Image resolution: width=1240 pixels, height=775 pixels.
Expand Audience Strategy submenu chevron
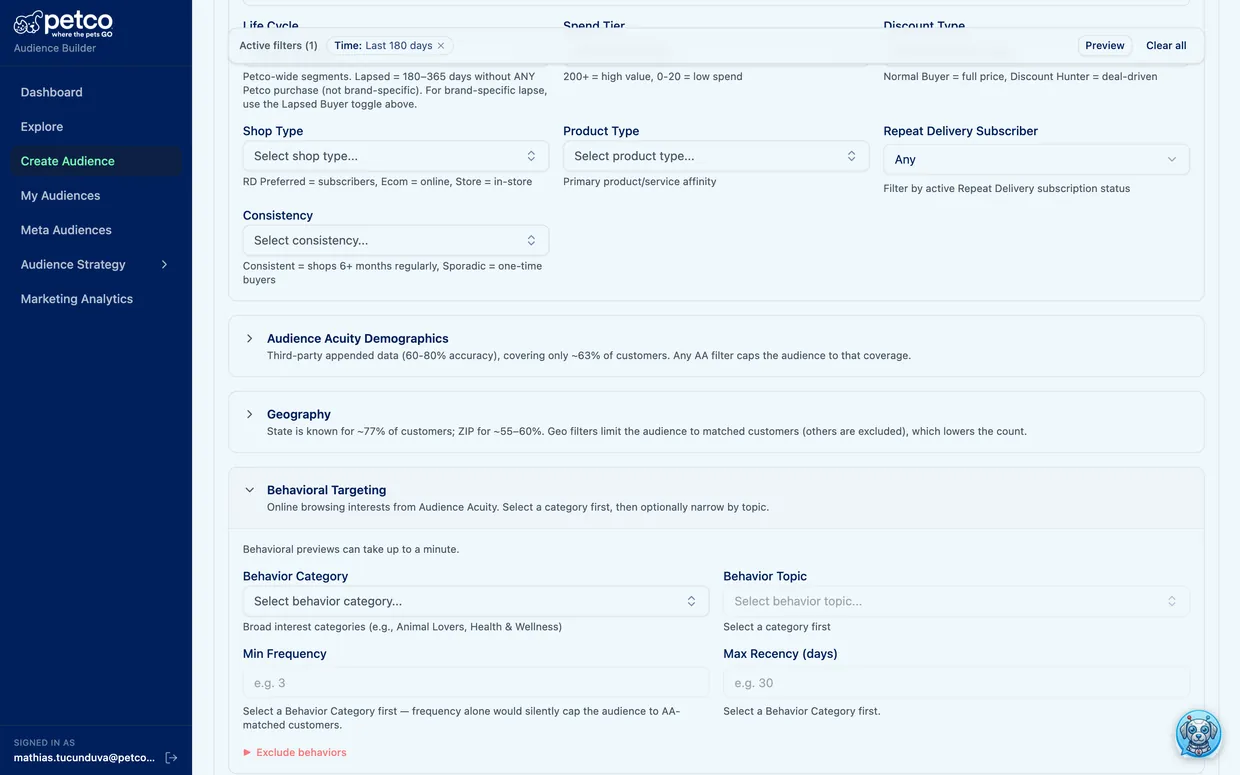[x=164, y=265]
